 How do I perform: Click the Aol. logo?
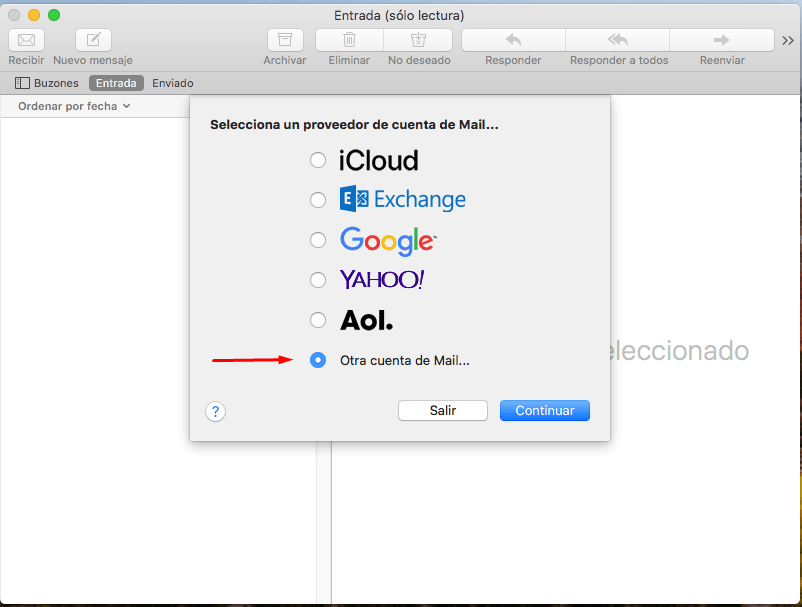(x=367, y=320)
